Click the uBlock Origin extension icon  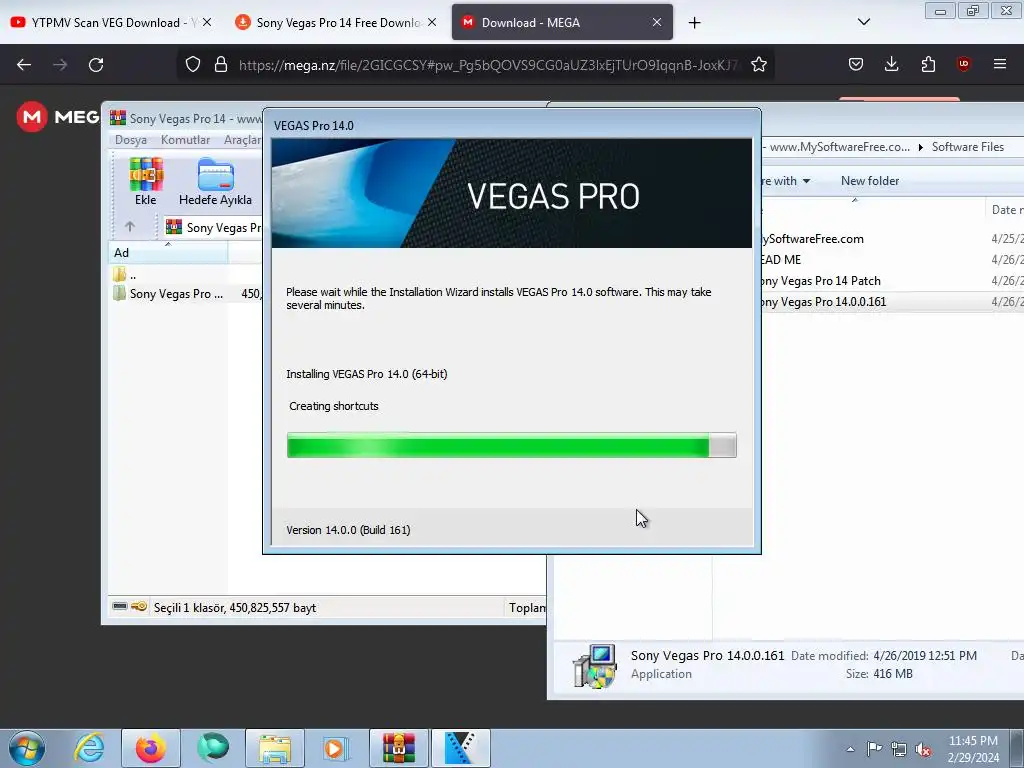(963, 64)
